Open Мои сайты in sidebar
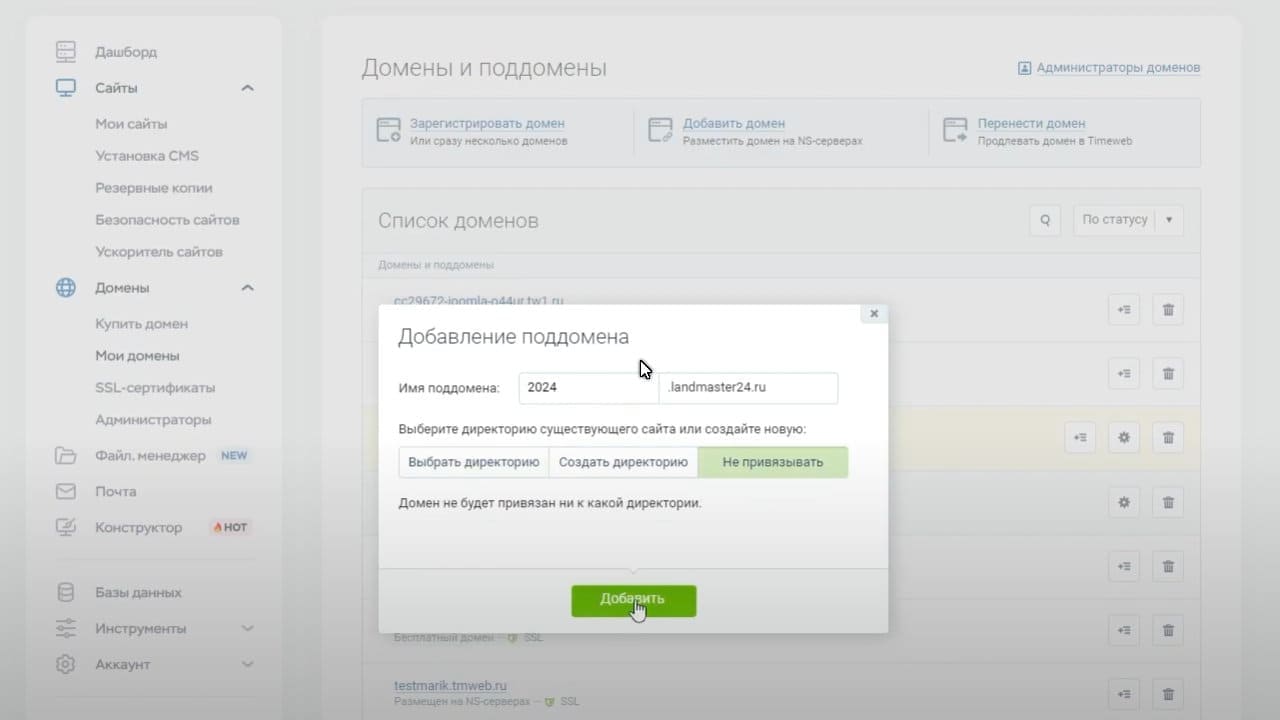The image size is (1280, 720). (x=131, y=124)
